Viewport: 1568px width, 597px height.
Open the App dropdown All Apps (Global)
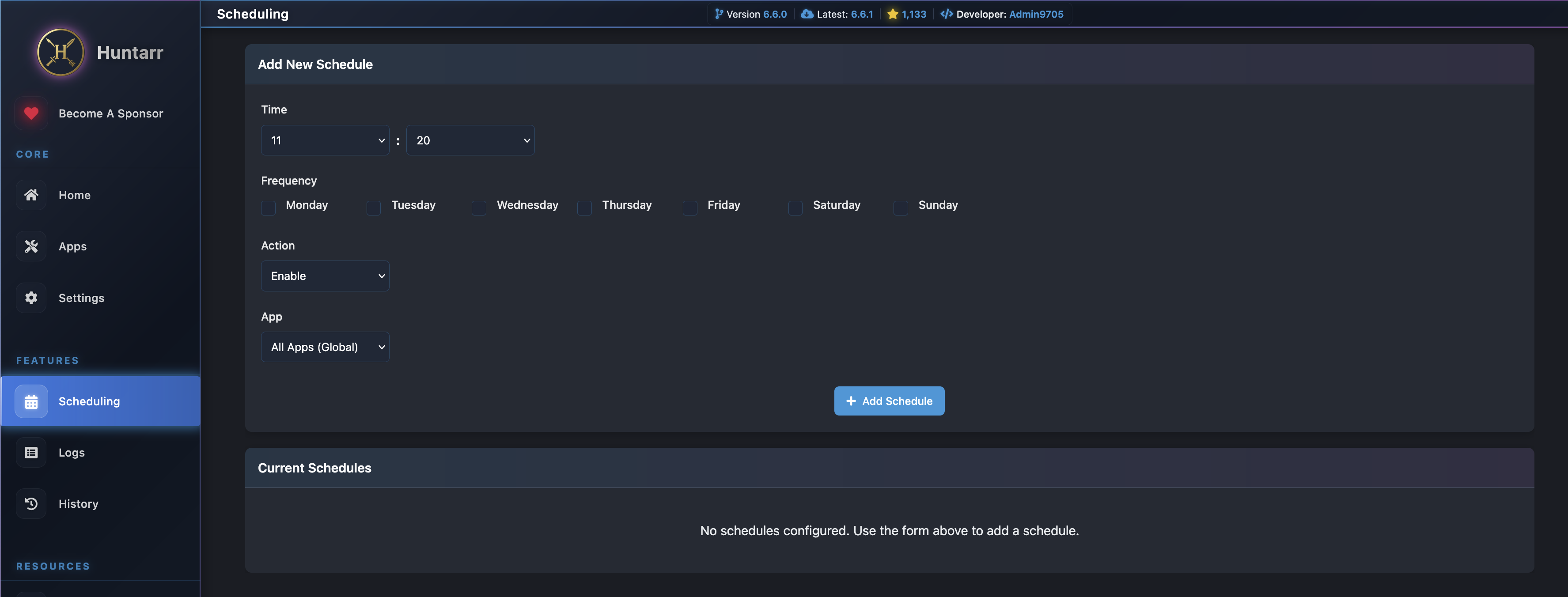325,347
